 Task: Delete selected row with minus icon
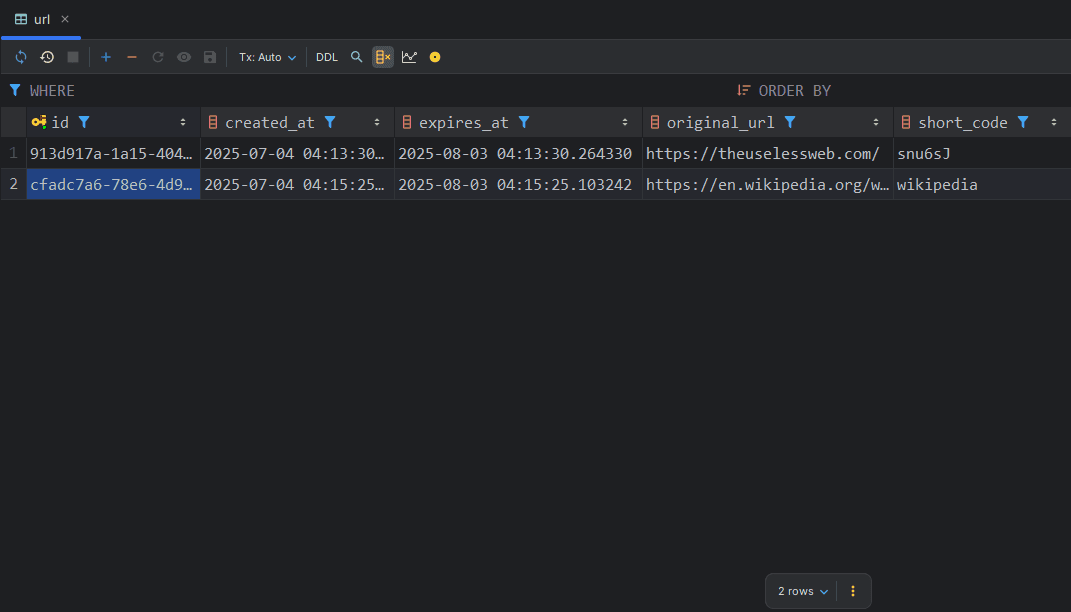[x=132, y=57]
